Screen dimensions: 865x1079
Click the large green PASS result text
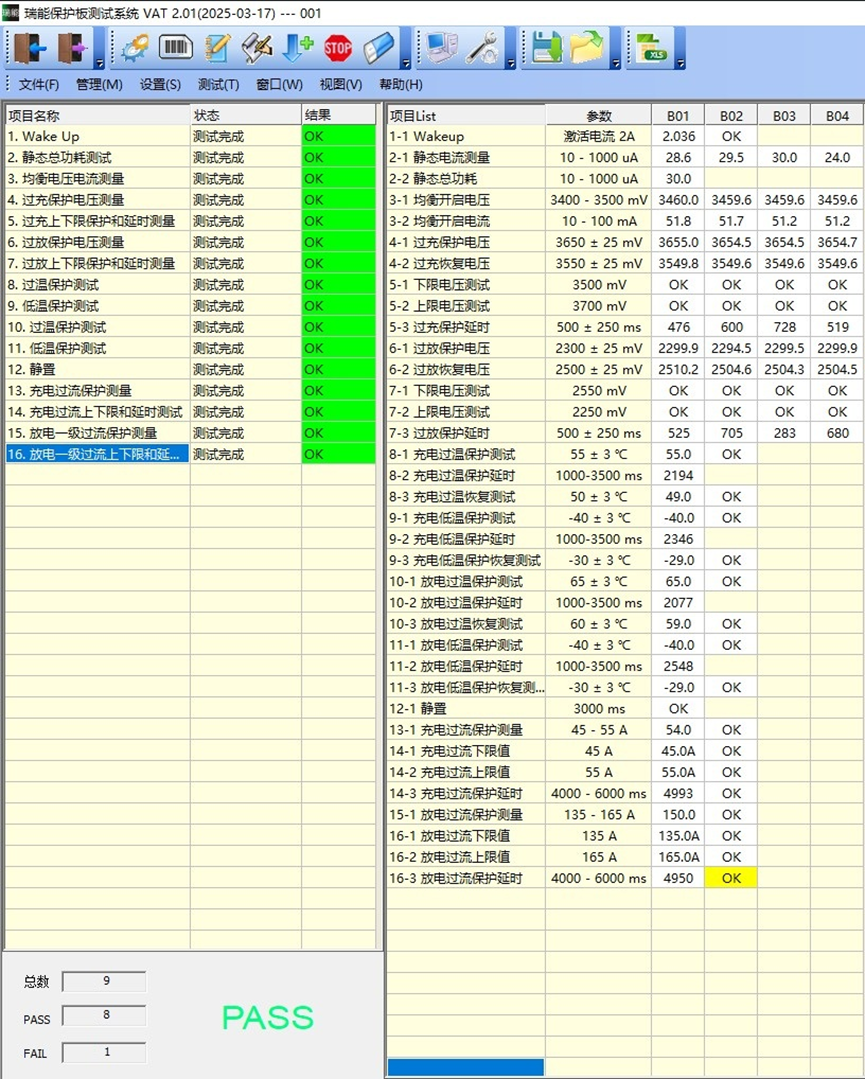point(268,1018)
